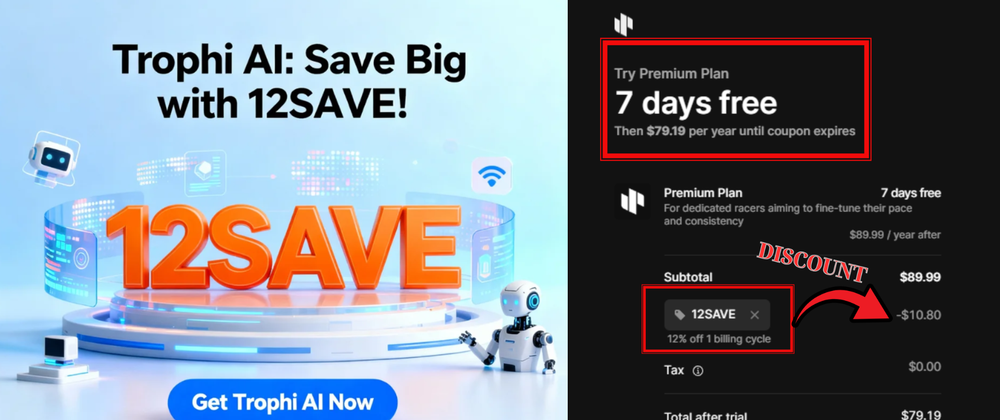Click the WiFi icon tile

tap(491, 175)
